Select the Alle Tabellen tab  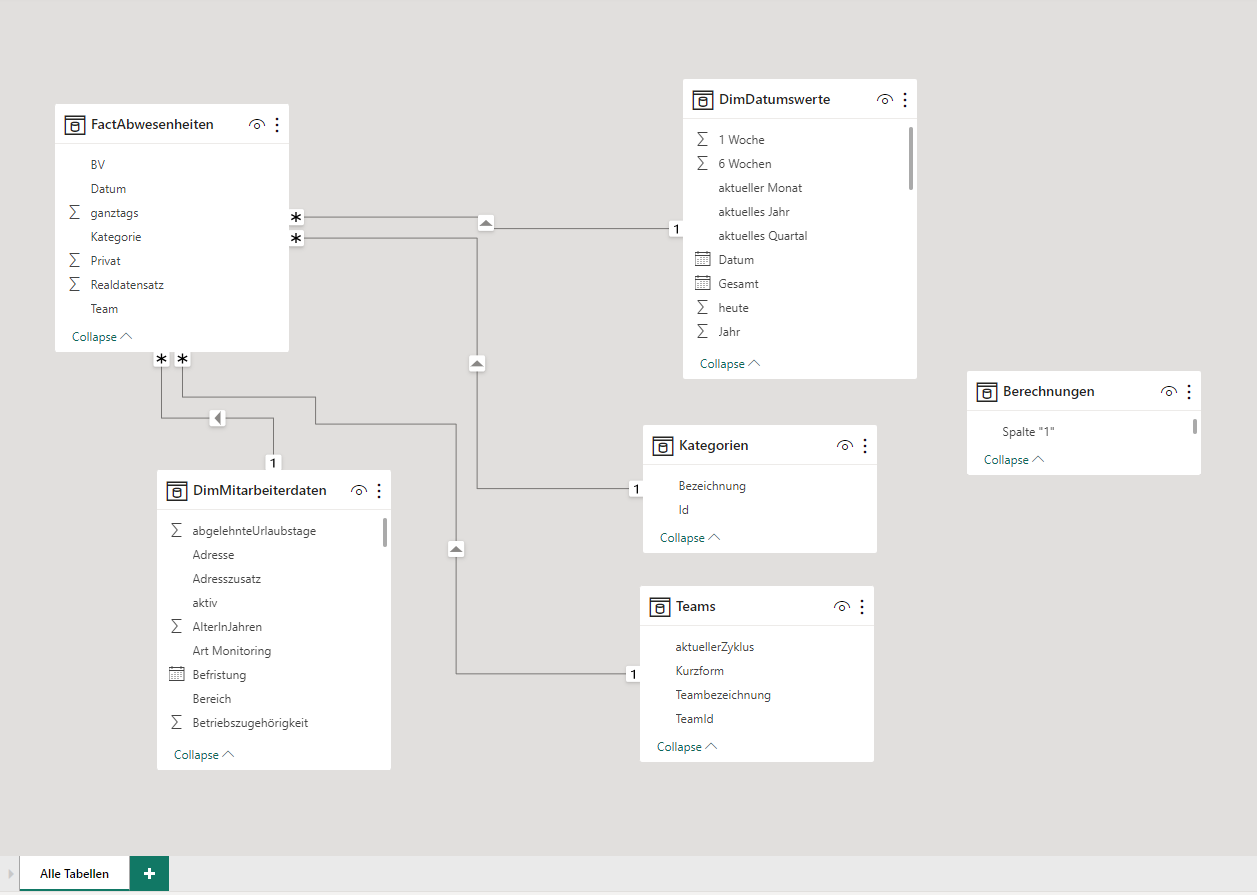coord(75,873)
